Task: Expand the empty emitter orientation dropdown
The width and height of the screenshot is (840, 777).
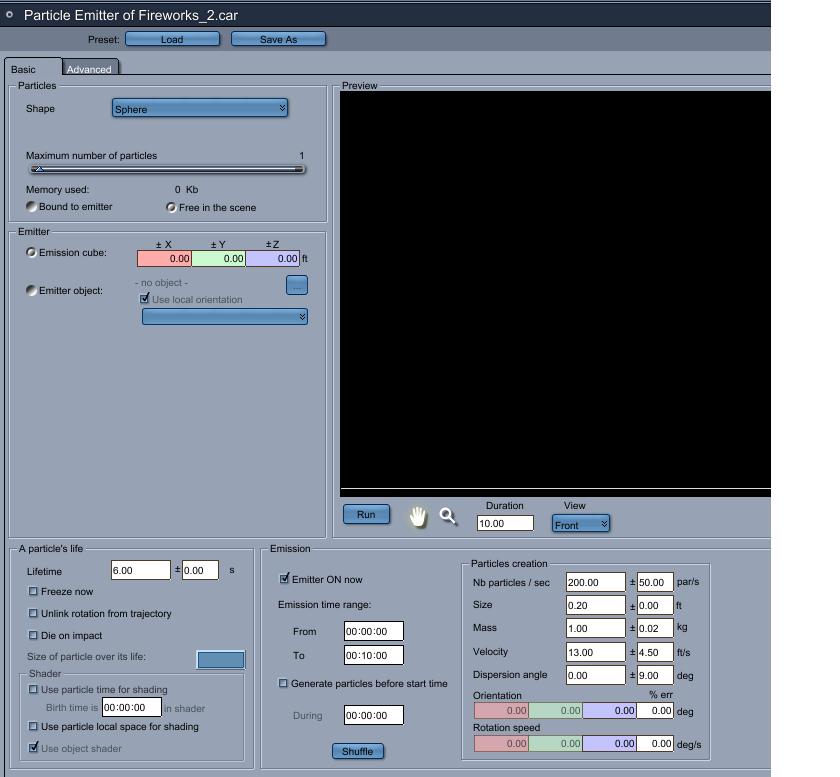Action: [x=224, y=317]
